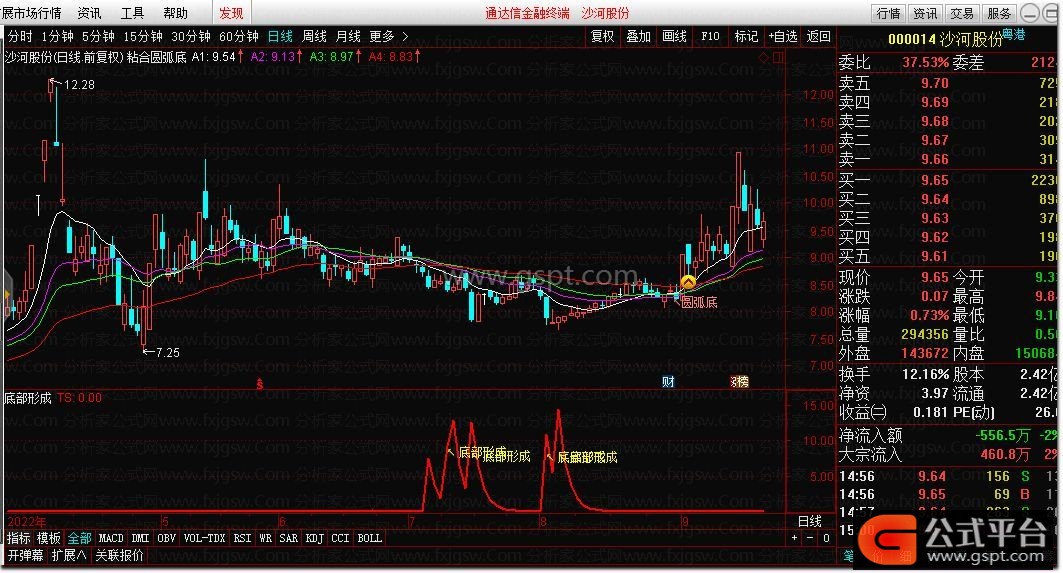Switch to the KDJ indicator
This screenshot has height=573, width=1063.
[315, 538]
